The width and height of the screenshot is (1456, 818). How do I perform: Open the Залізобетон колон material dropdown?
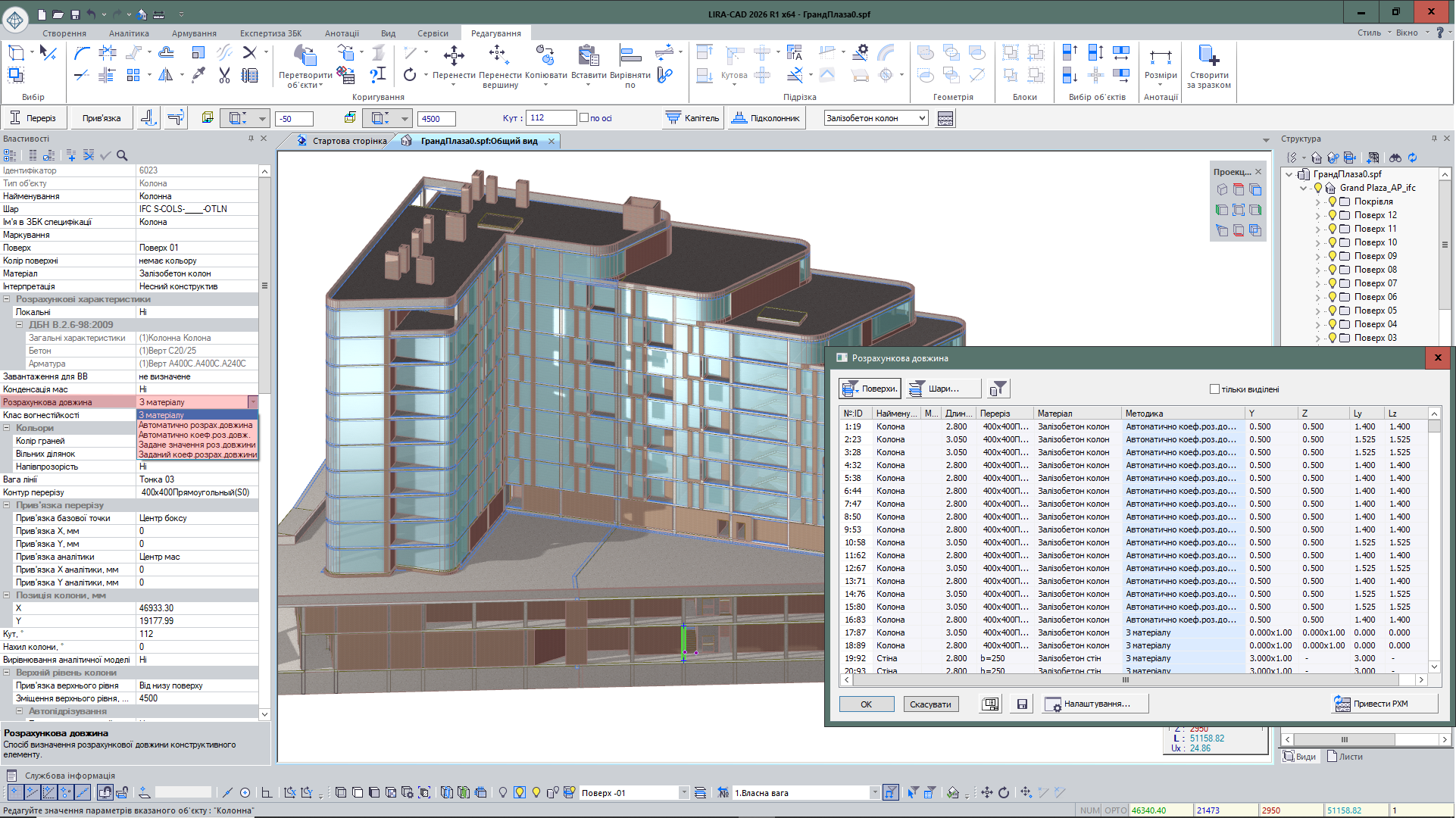point(922,118)
